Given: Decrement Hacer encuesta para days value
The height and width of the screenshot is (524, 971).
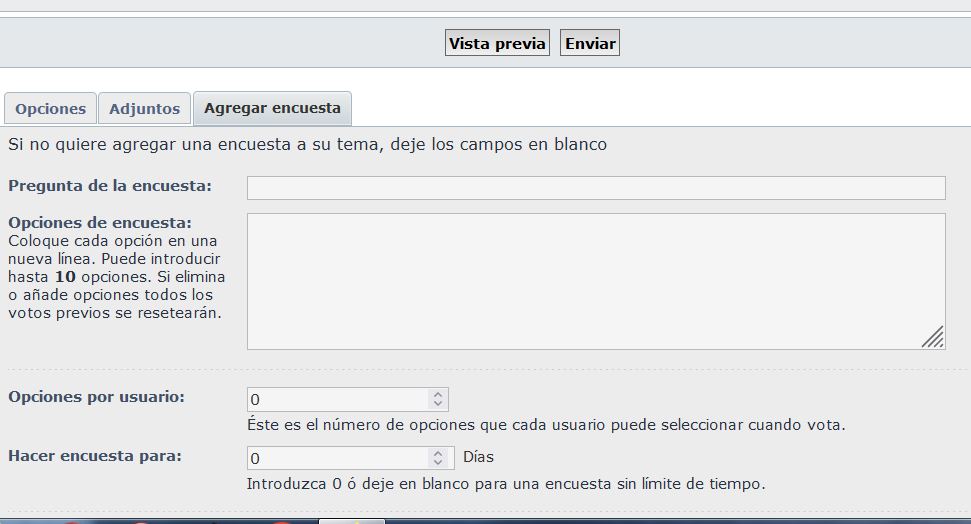Looking at the screenshot, I should [438, 462].
